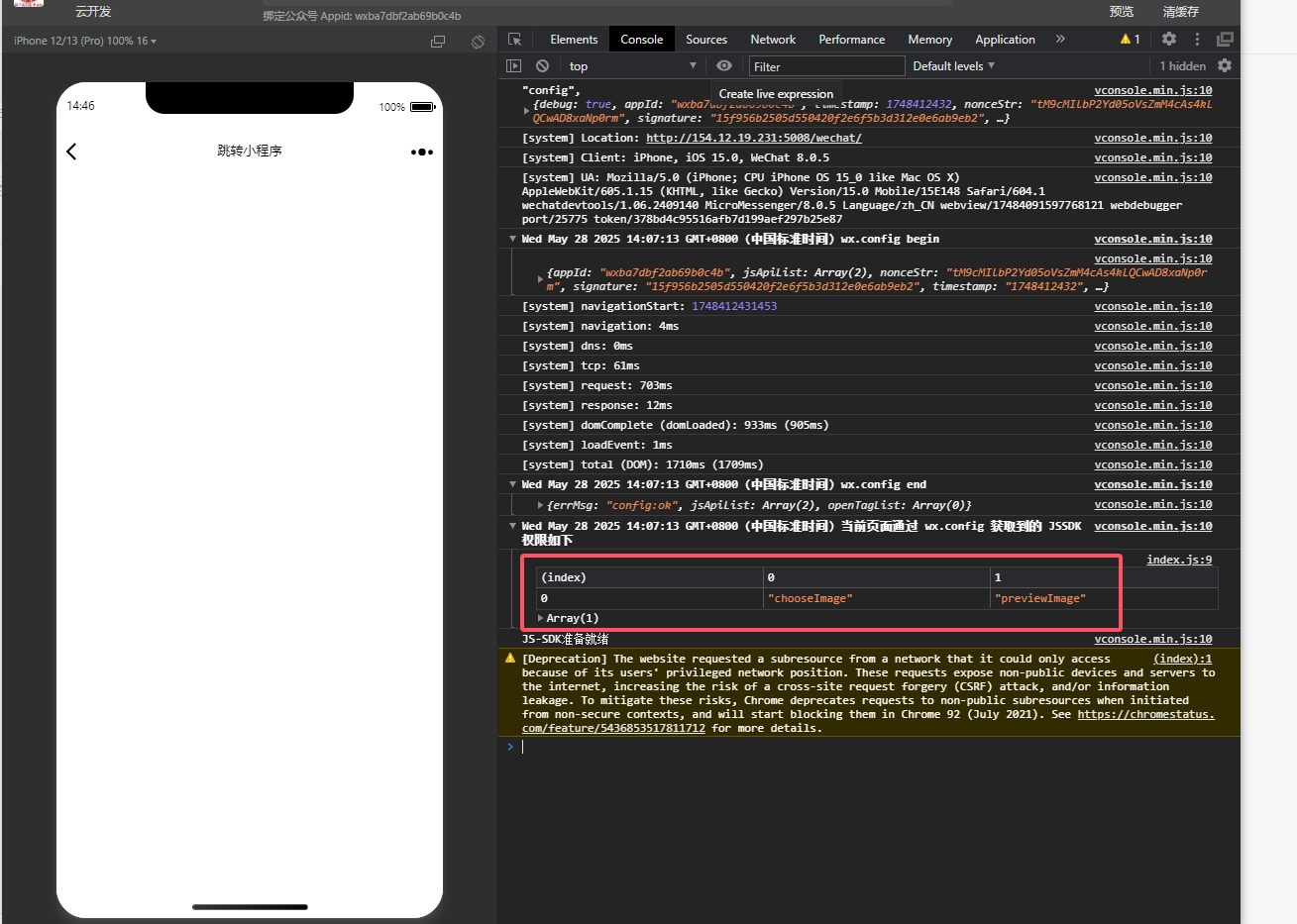Click the [system] tcp: 61ms log line

[581, 365]
